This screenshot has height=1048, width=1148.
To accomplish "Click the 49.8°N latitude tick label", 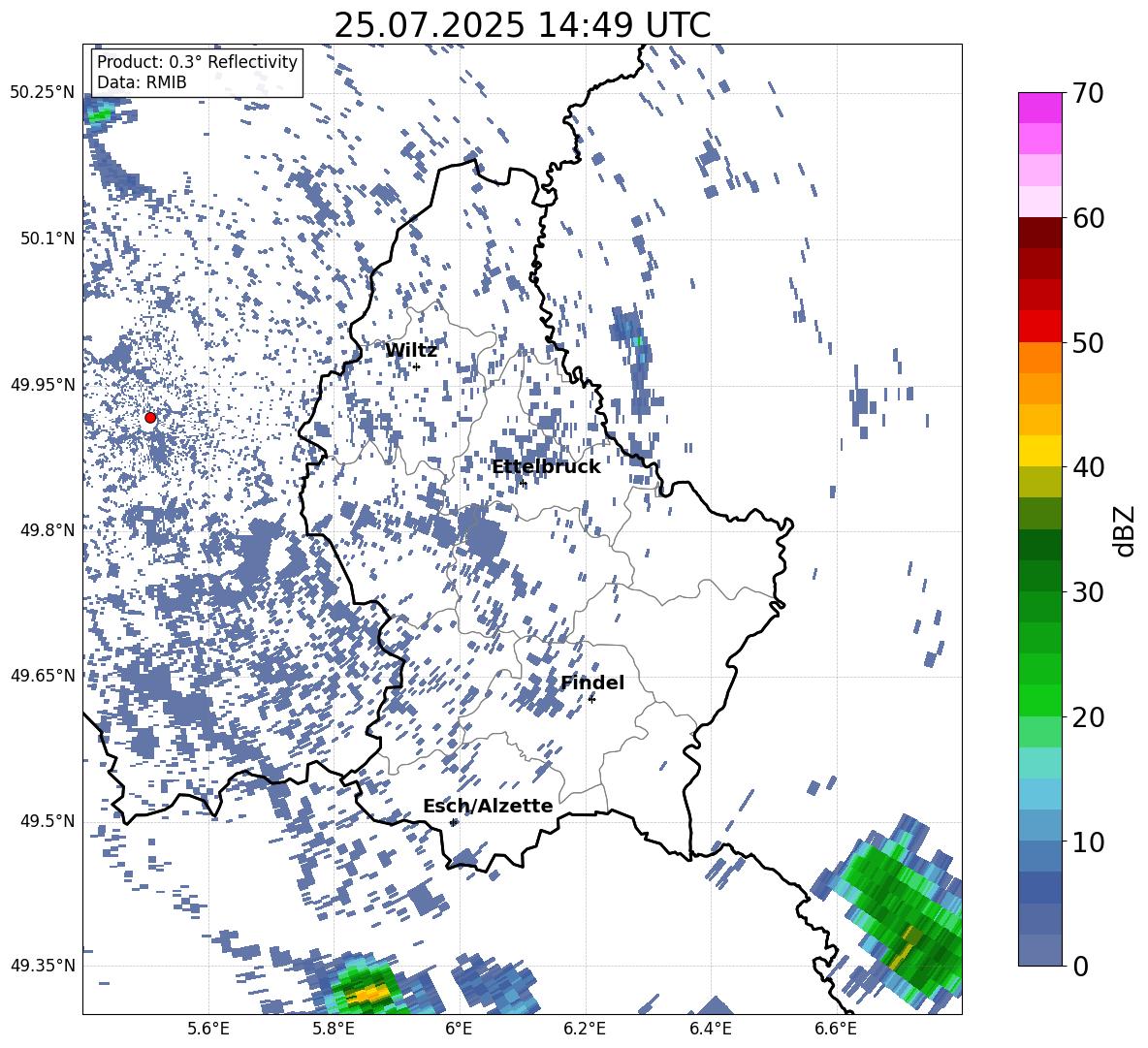I will pyautogui.click(x=48, y=530).
